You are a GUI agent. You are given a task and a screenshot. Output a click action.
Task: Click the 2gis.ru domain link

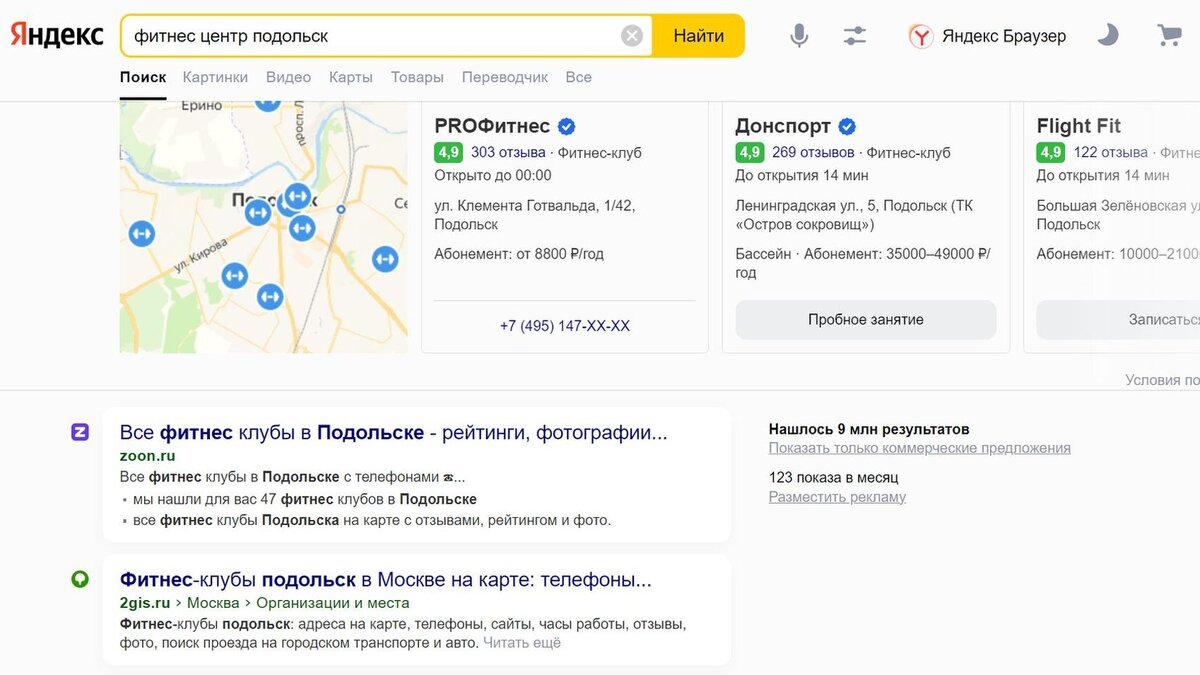144,603
